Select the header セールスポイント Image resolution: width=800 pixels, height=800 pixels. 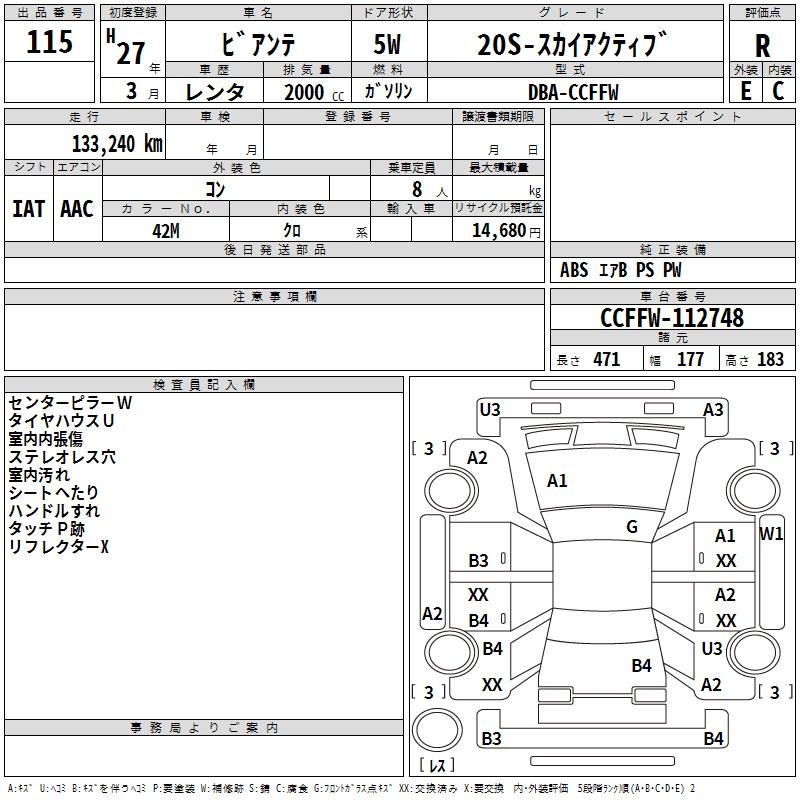coord(672,116)
